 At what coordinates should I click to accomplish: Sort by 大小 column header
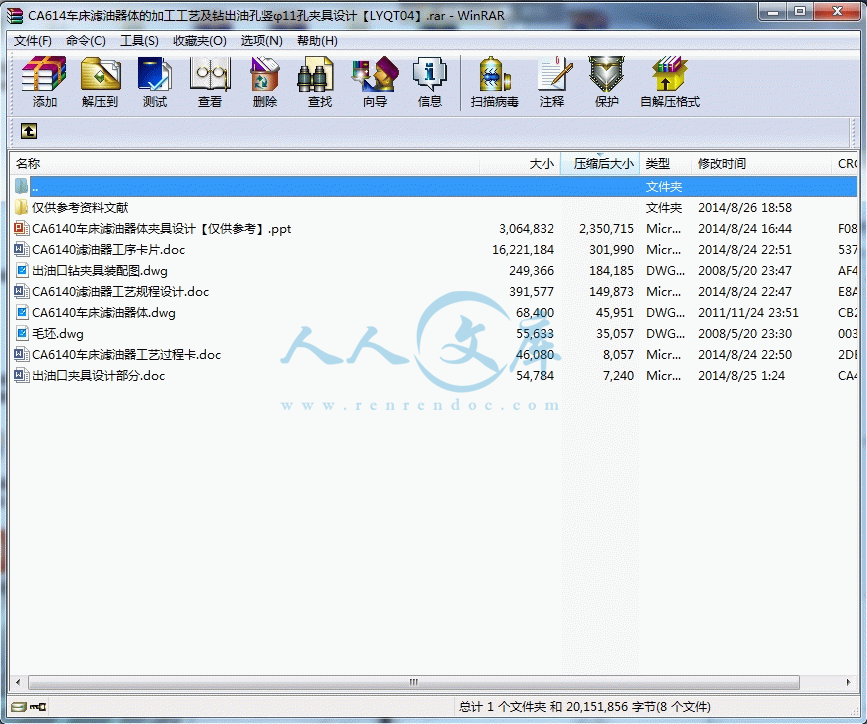tap(520, 164)
